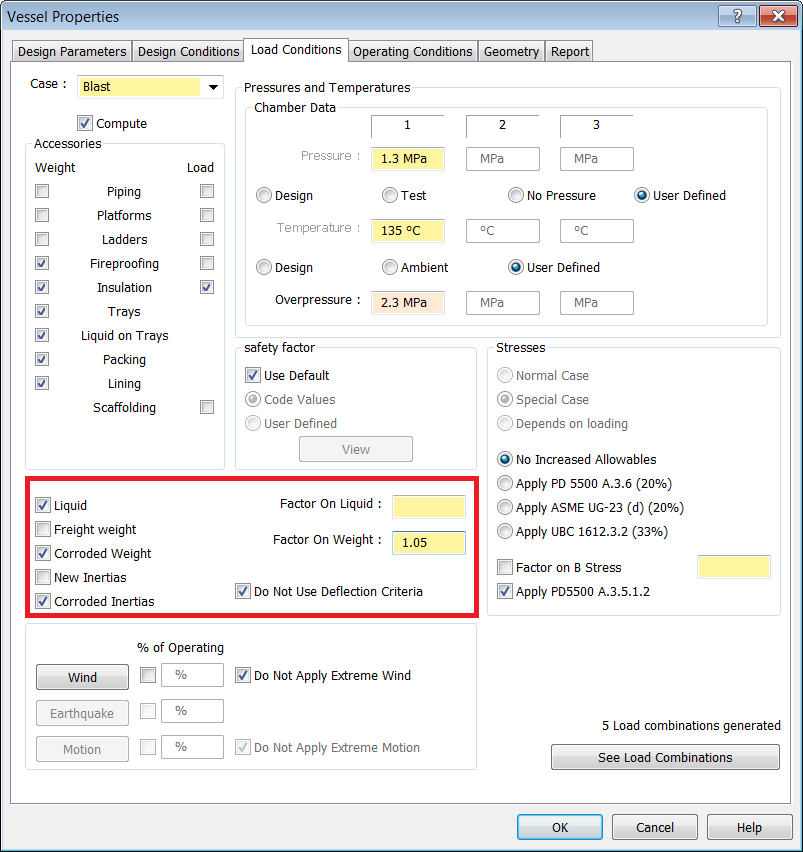
Task: Close the Vessel Properties dialog
Action: pyautogui.click(x=778, y=16)
